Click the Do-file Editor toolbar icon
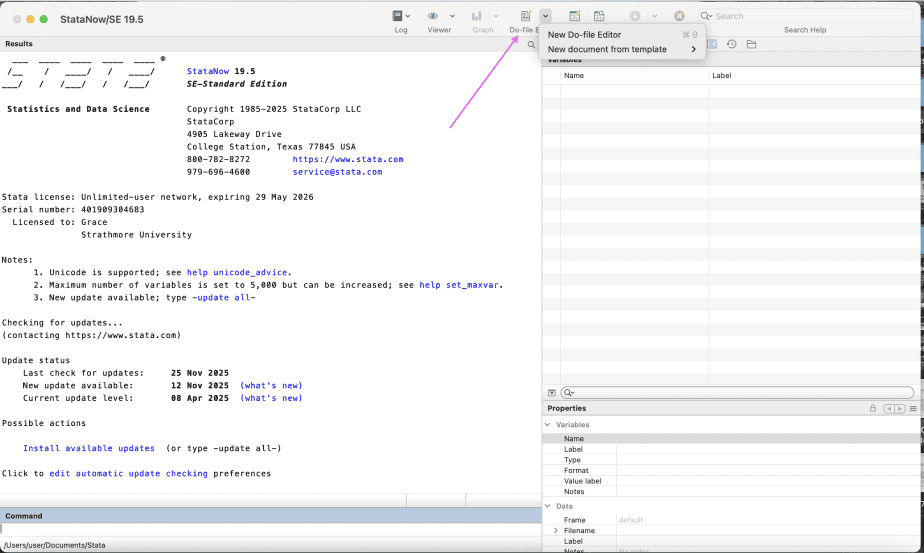Image resolution: width=924 pixels, height=553 pixels. (526, 16)
